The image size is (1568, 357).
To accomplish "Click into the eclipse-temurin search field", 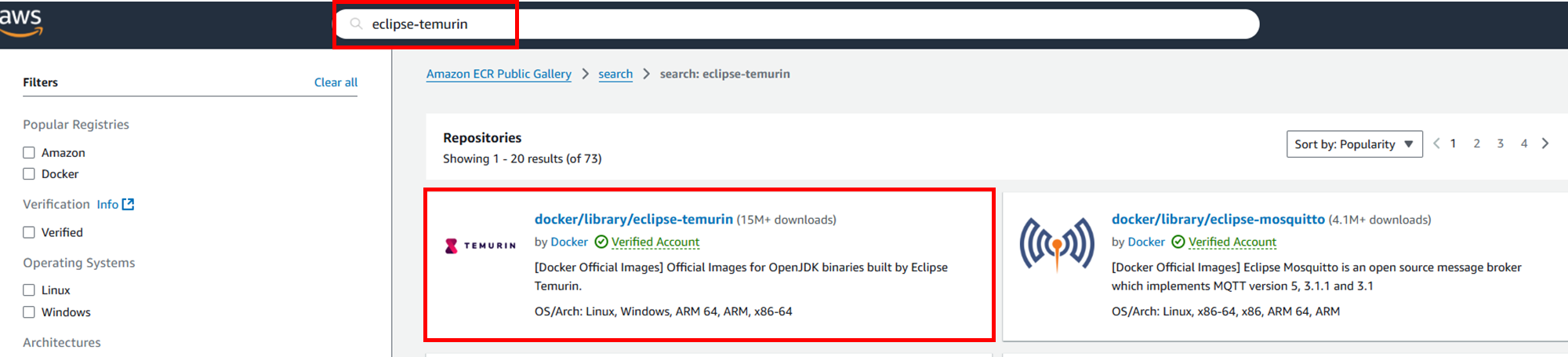I will click(797, 24).
